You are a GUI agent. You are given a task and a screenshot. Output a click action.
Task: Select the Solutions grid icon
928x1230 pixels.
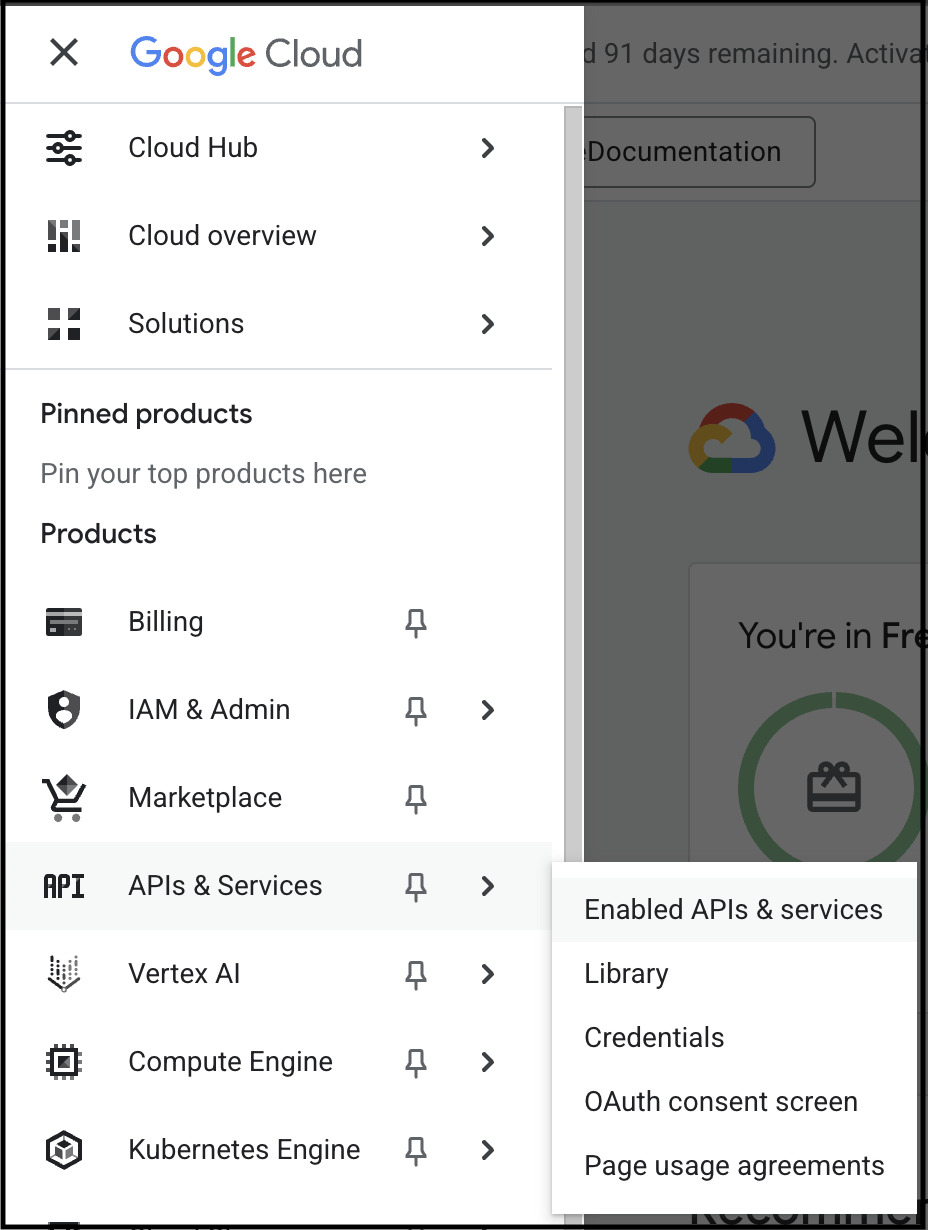click(64, 324)
